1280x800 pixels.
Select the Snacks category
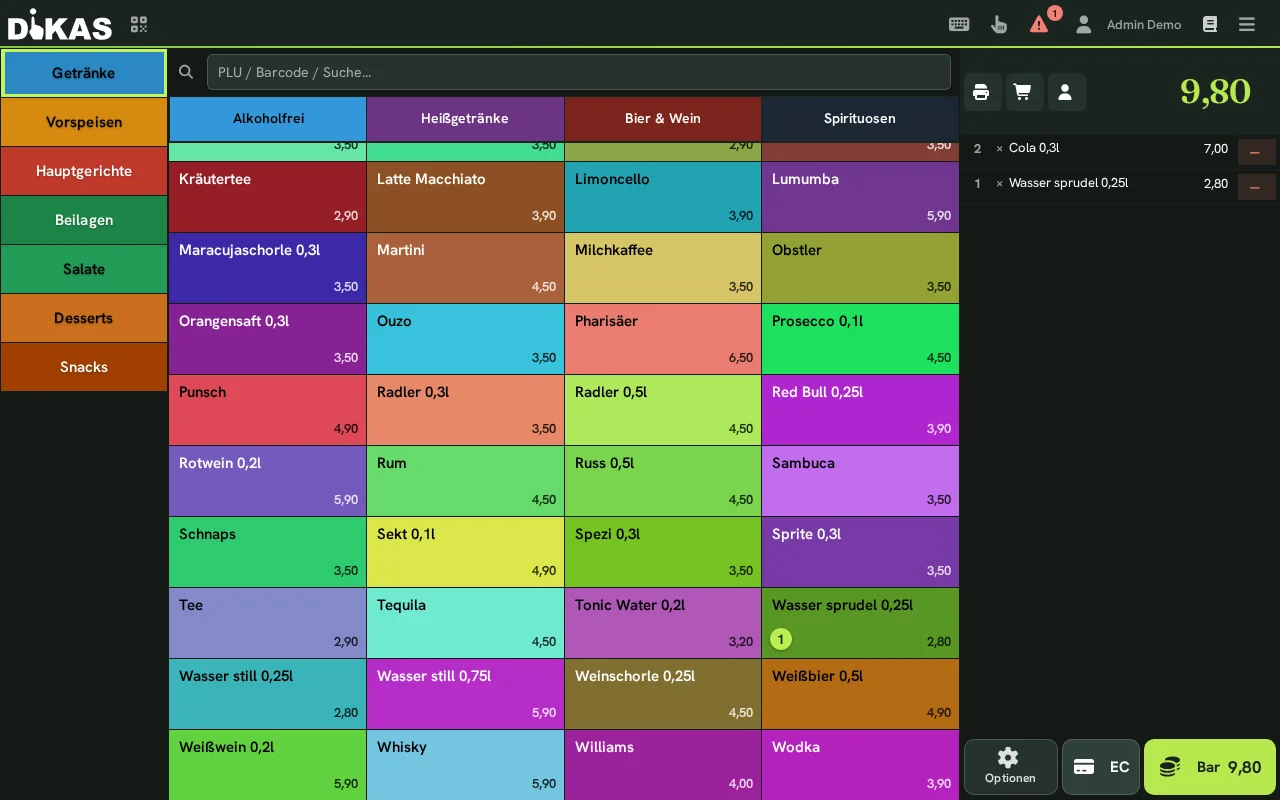[x=84, y=367]
